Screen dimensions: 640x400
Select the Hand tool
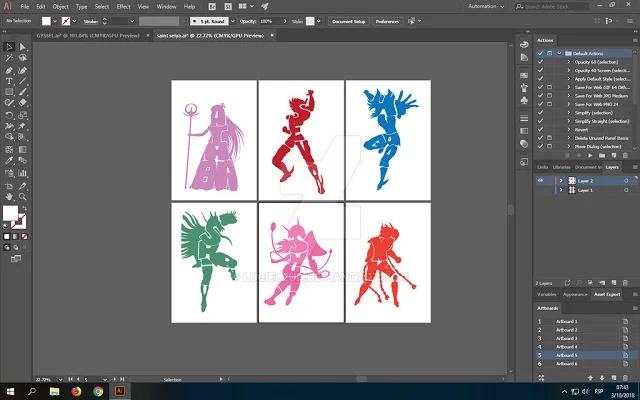tap(9, 197)
